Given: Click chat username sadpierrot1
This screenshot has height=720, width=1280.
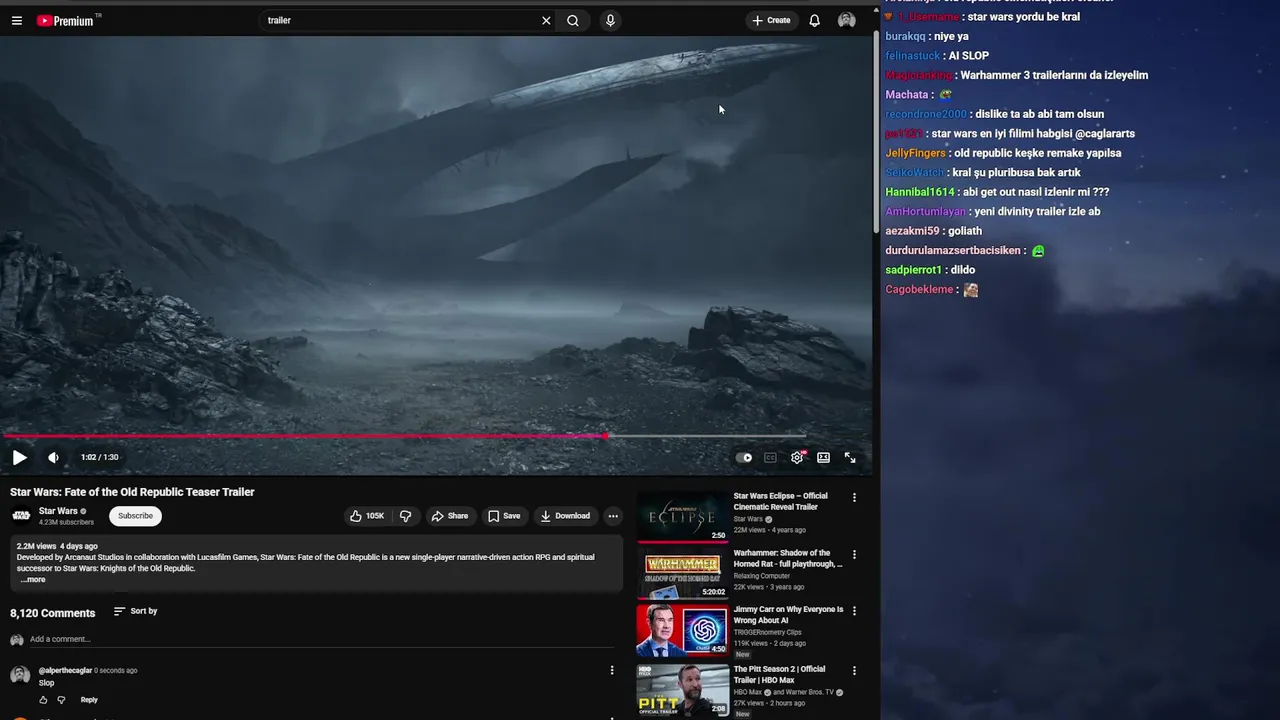Looking at the screenshot, I should (913, 270).
